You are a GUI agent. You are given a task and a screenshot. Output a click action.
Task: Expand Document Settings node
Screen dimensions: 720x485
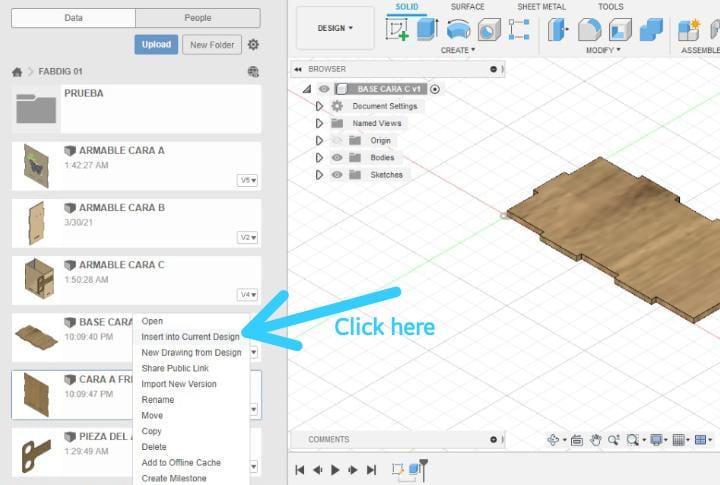tap(319, 106)
